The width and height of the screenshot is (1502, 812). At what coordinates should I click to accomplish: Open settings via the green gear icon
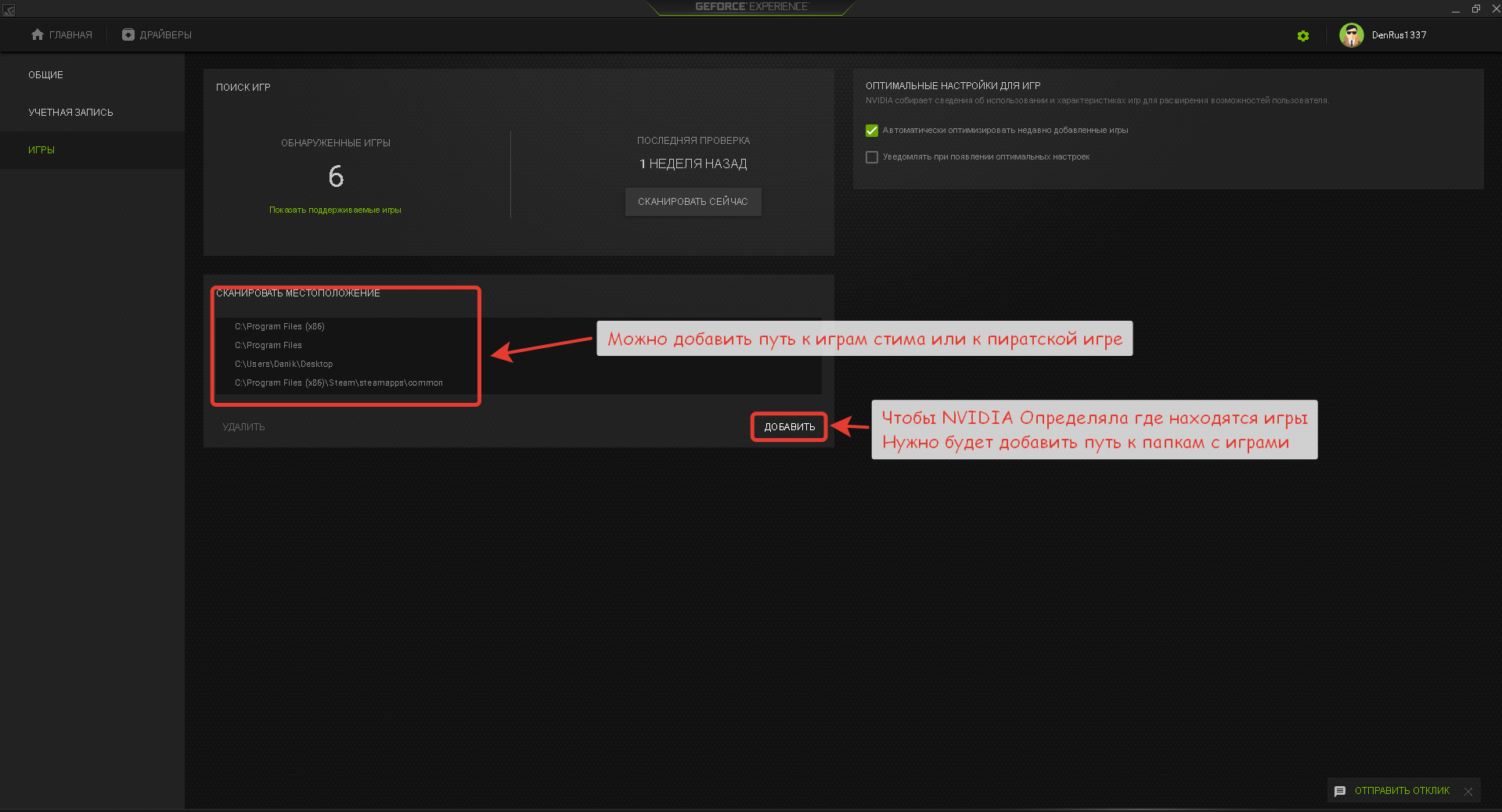click(x=1302, y=36)
